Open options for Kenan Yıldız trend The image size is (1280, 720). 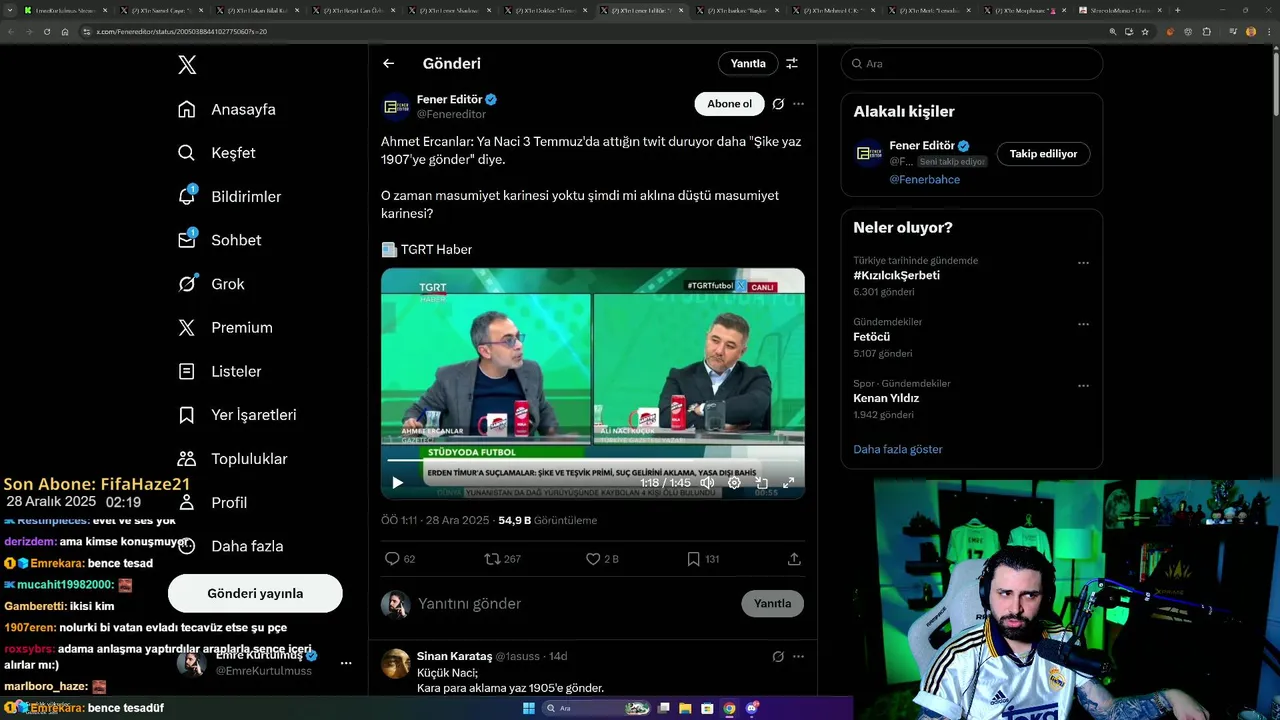1083,385
